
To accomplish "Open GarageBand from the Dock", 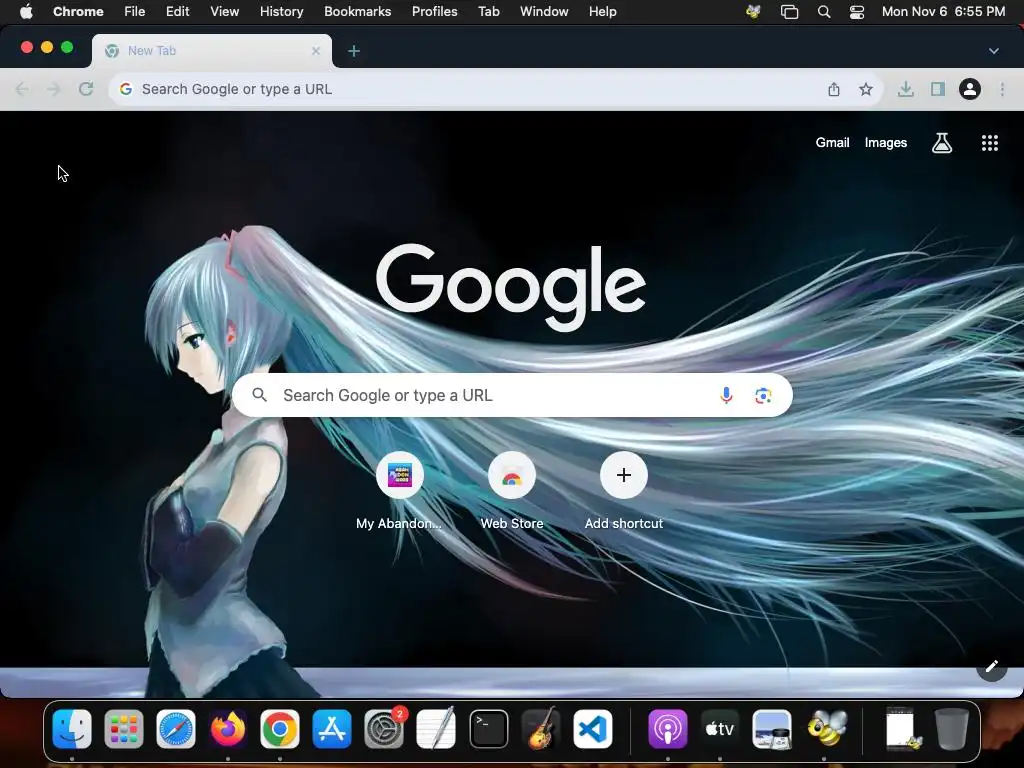I will click(x=541, y=728).
